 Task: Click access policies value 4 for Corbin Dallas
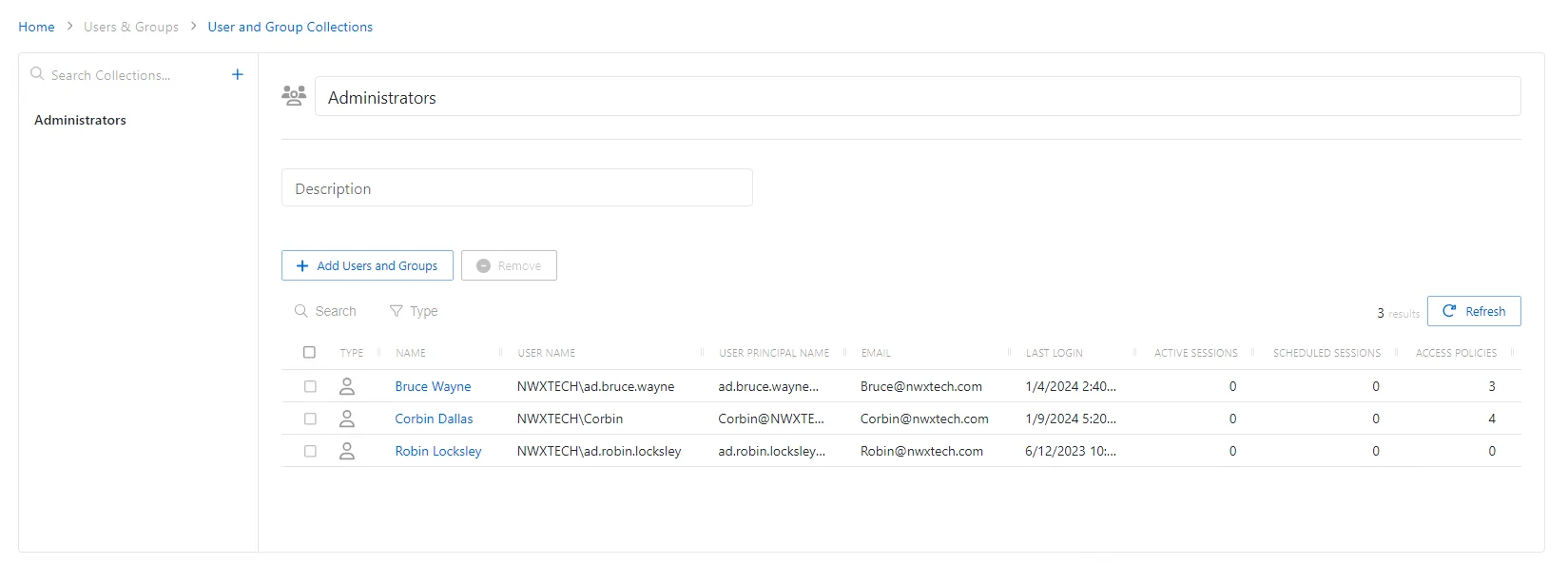tap(1492, 419)
